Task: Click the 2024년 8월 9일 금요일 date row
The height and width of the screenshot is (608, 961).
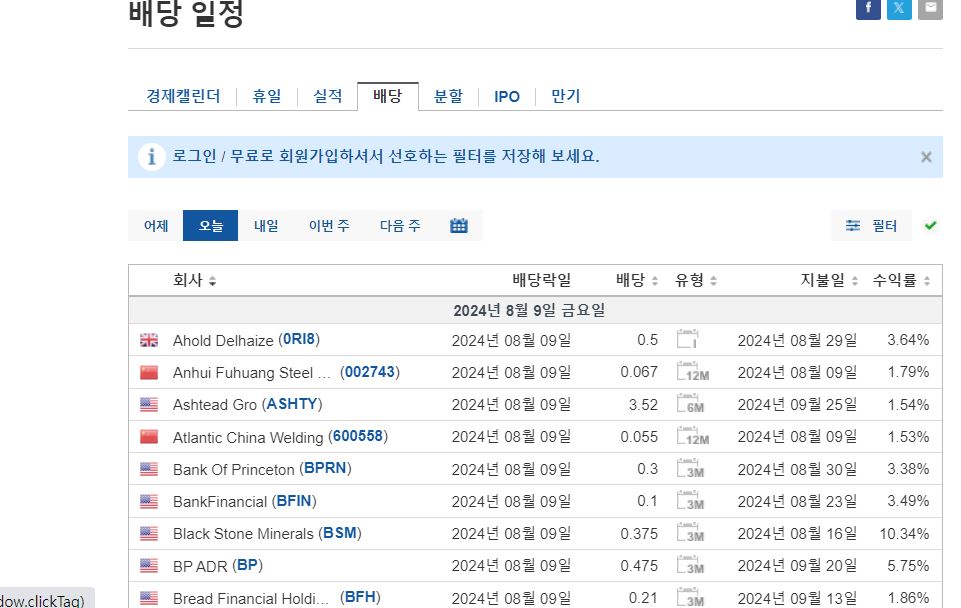Action: [x=535, y=310]
